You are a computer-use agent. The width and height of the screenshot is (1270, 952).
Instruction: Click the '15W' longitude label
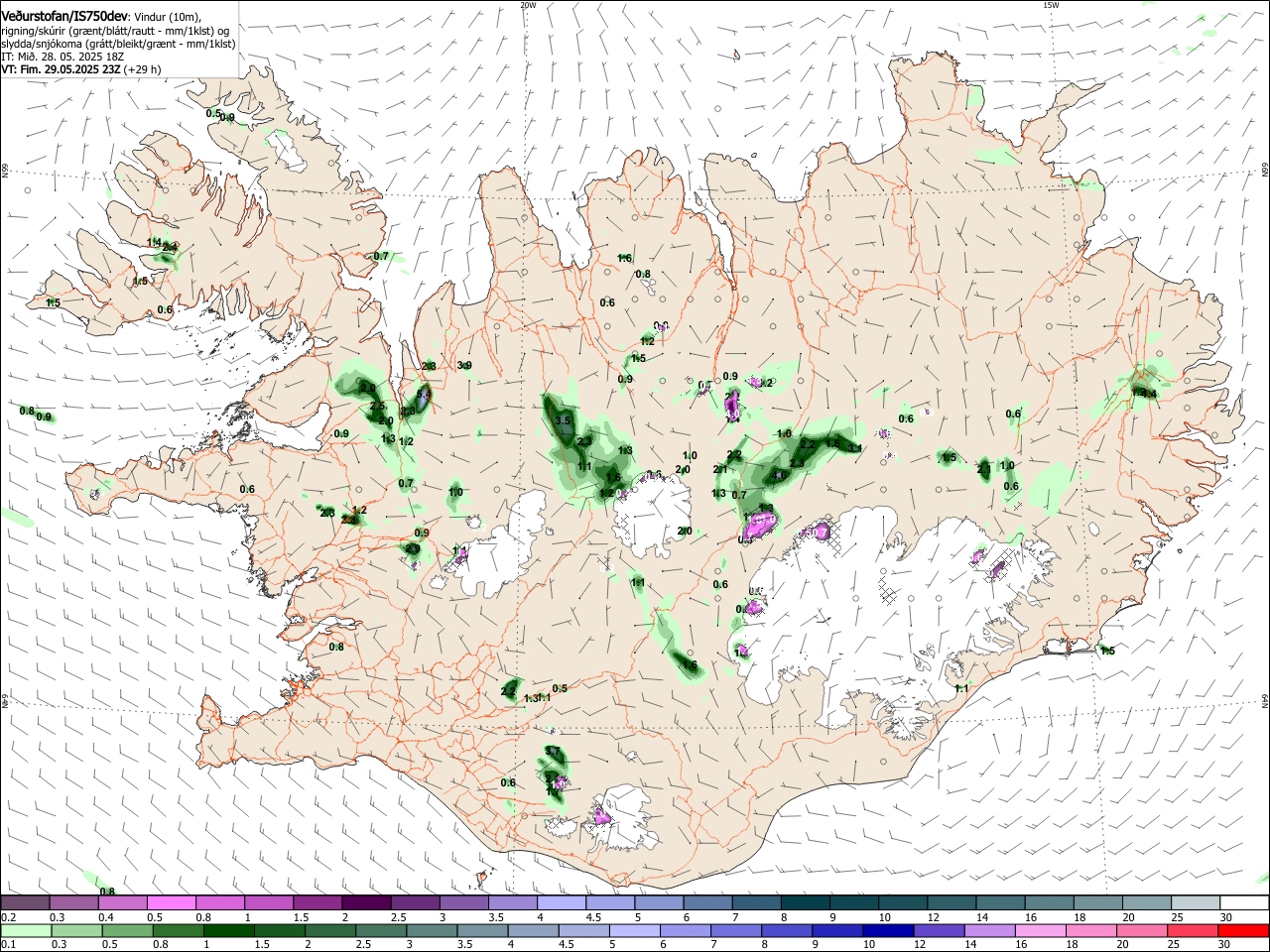pos(1051,4)
